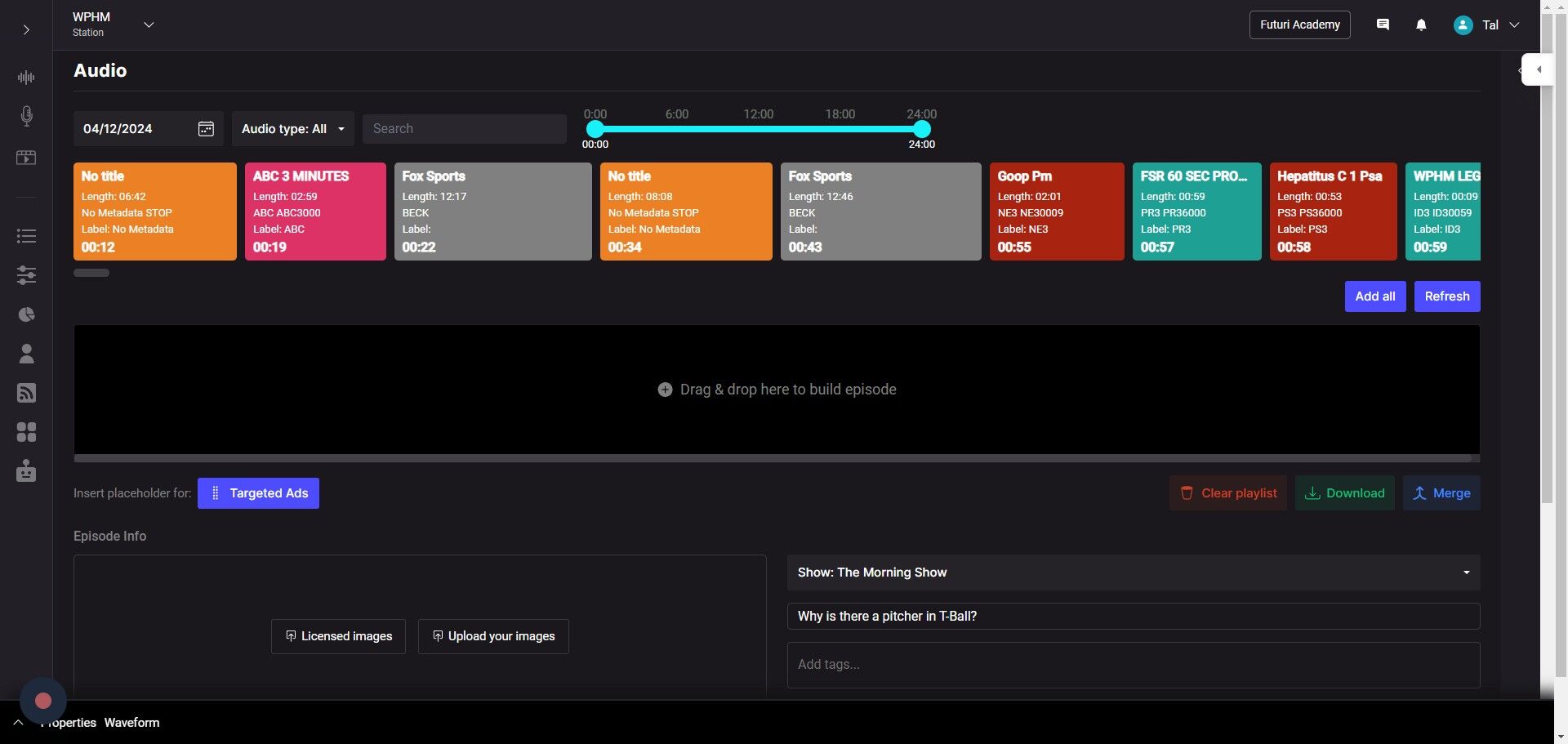This screenshot has height=744, width=1568.
Task: Click the 24:00 time range slider handle
Action: (x=921, y=129)
